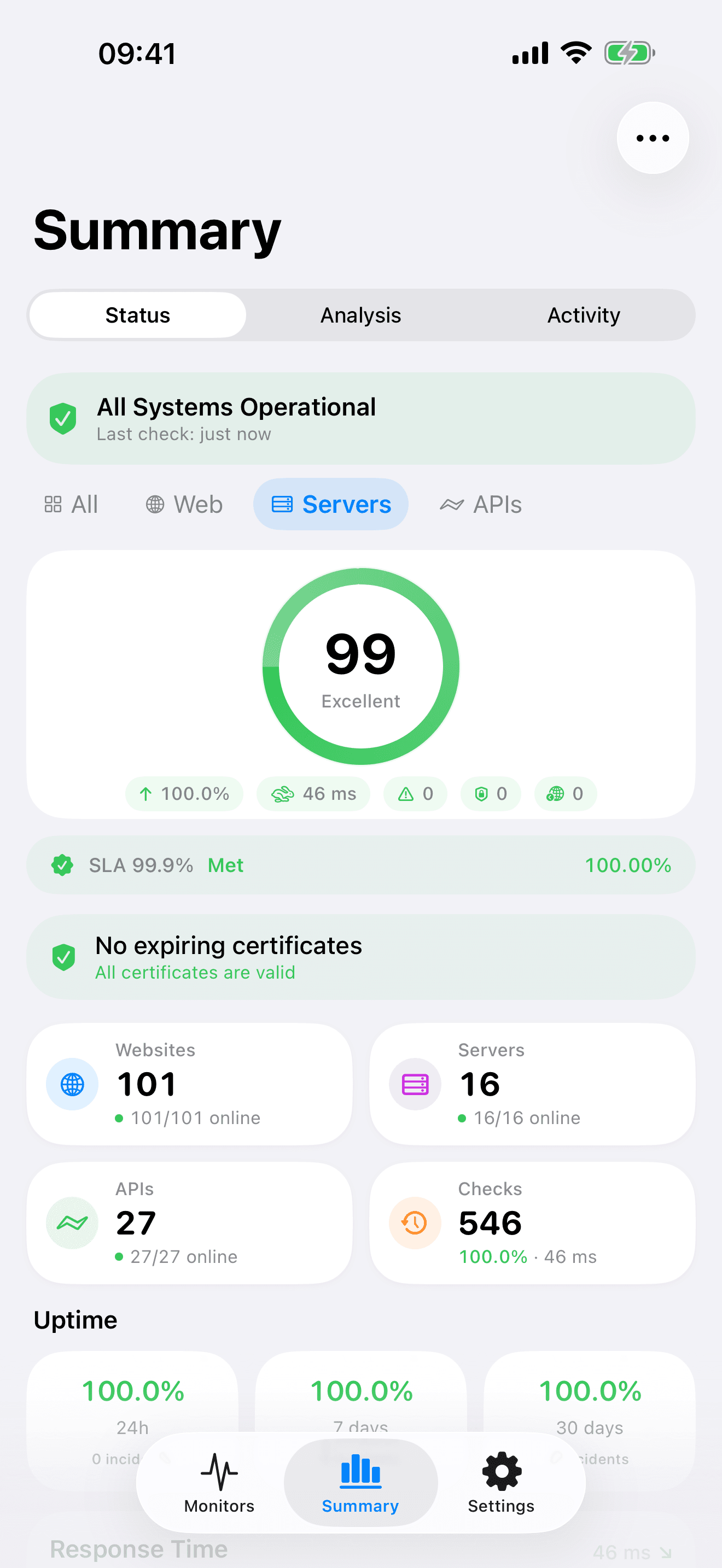Viewport: 722px width, 1568px height.
Task: Select the Servers filter chip
Action: (330, 505)
